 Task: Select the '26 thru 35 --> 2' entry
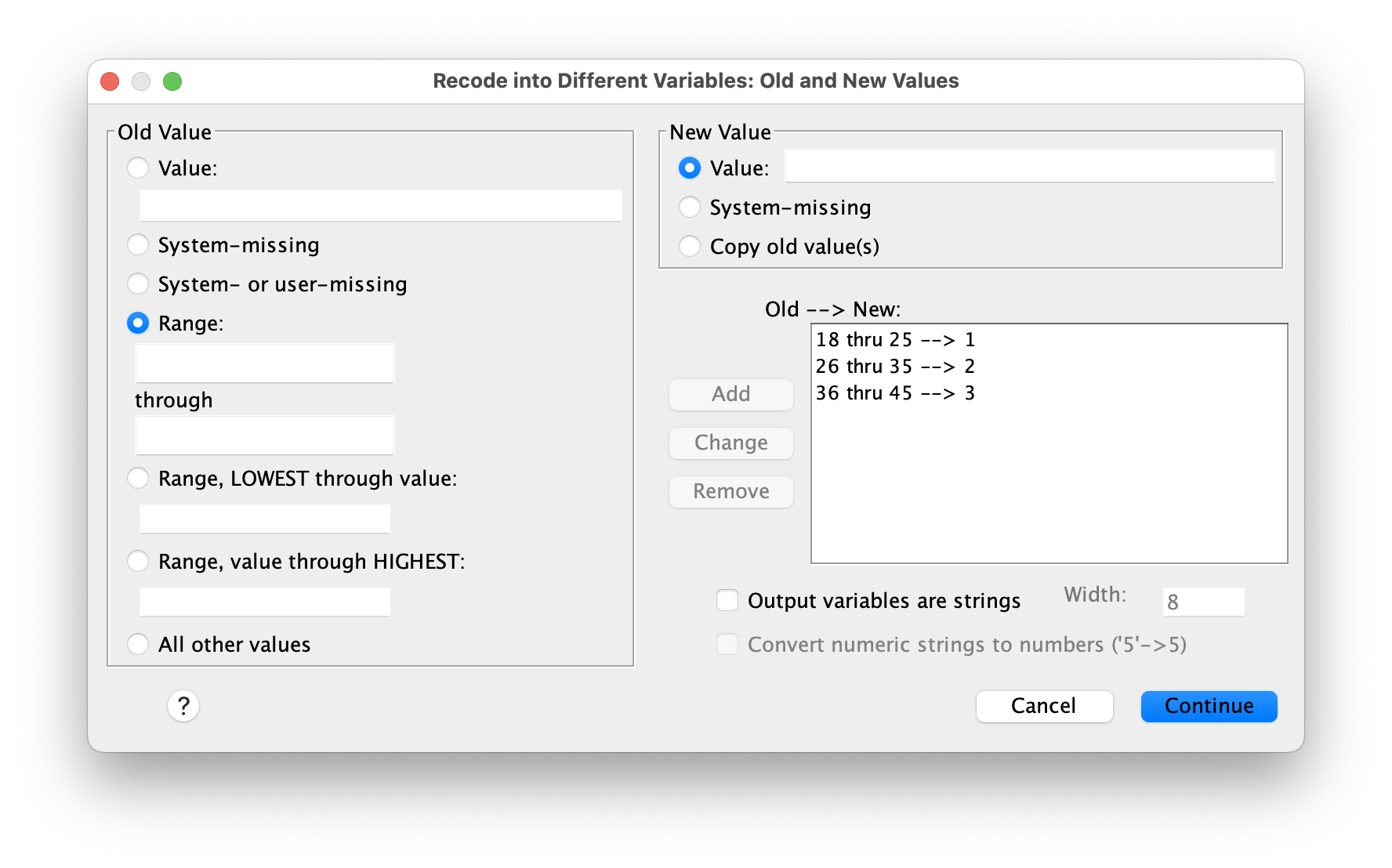(895, 367)
